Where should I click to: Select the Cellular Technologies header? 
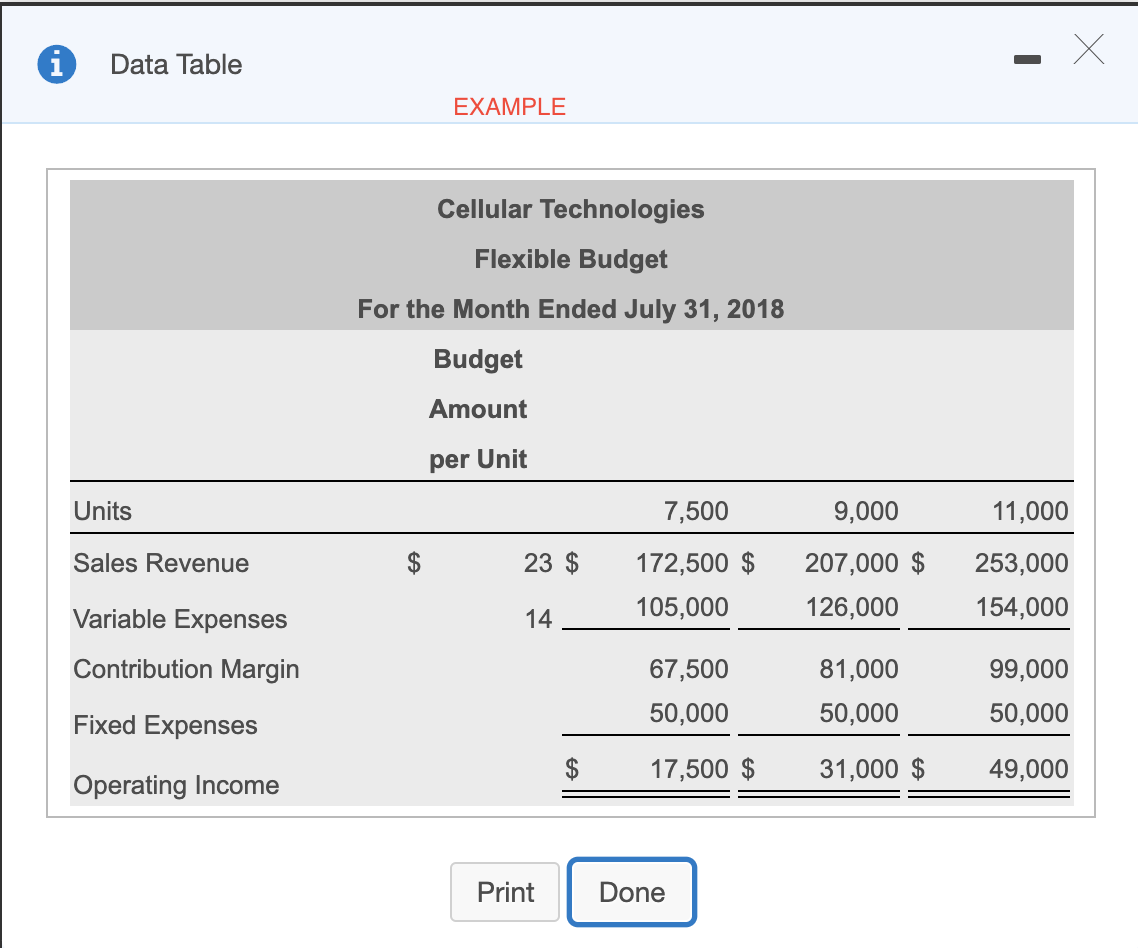click(x=571, y=209)
